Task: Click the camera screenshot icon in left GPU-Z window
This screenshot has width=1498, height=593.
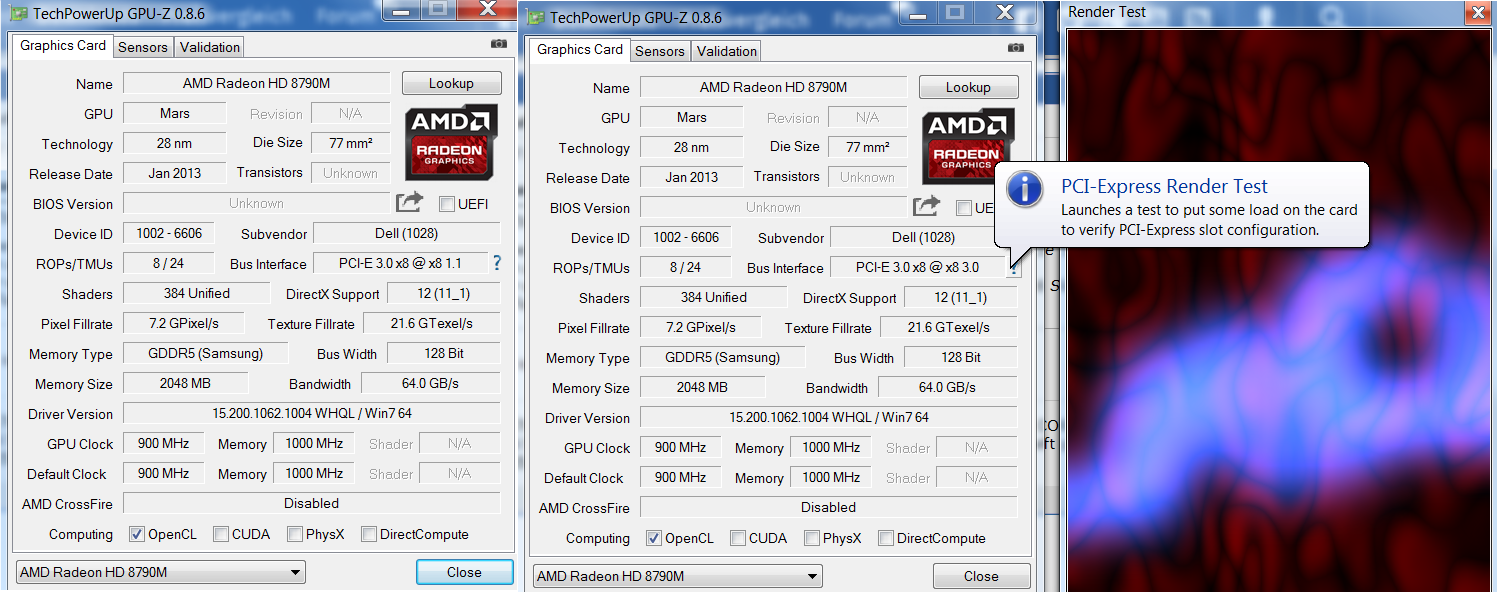Action: tap(499, 44)
